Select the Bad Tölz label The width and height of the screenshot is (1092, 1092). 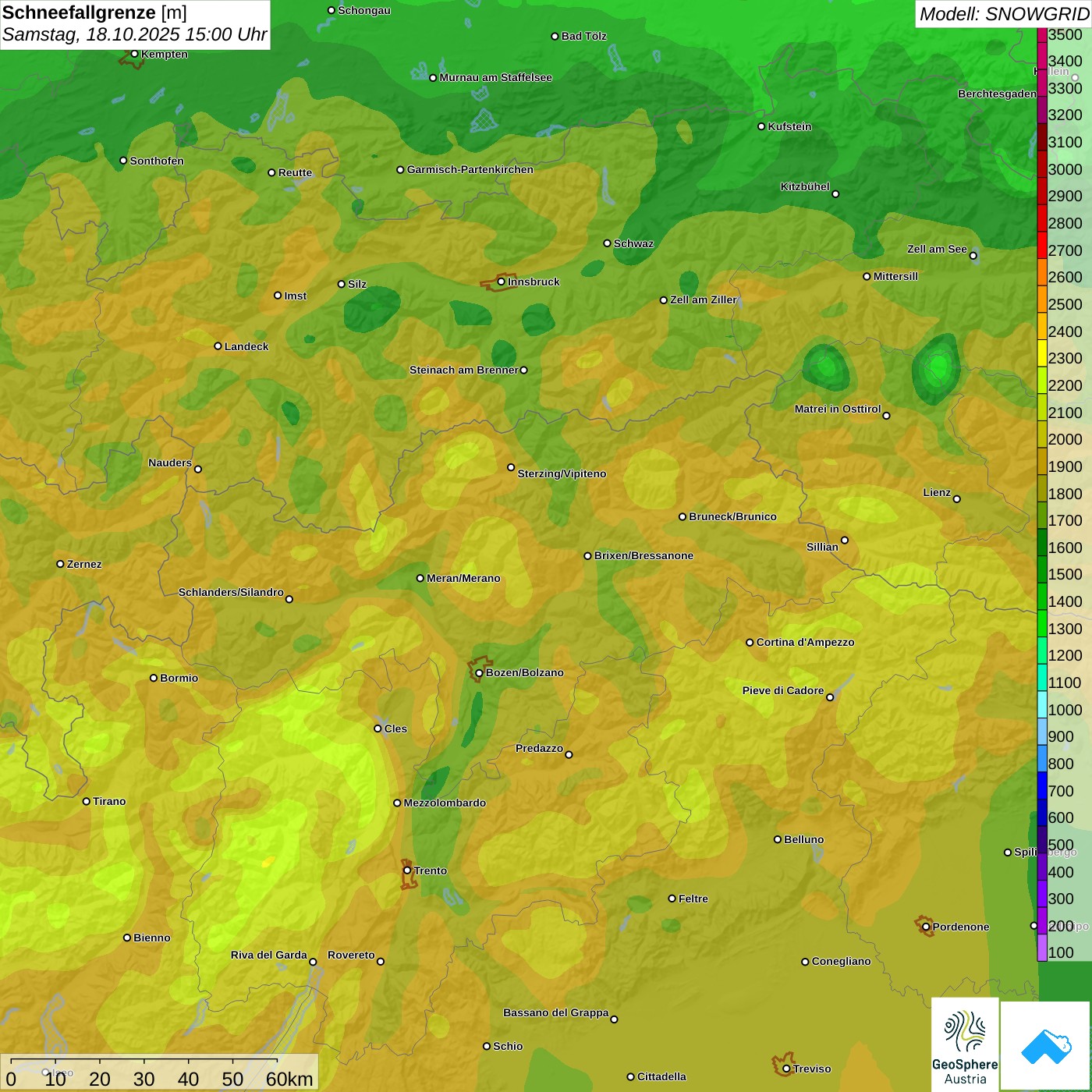[584, 36]
